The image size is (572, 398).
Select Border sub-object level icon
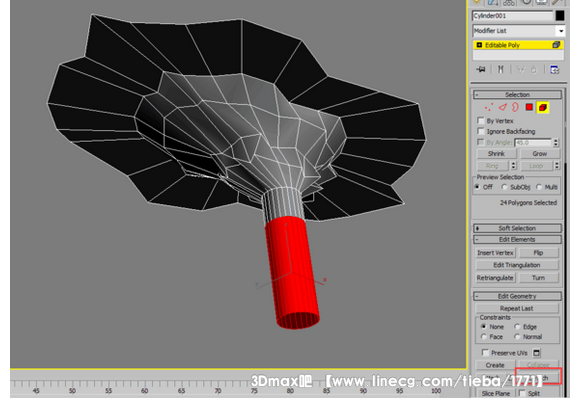(515, 107)
